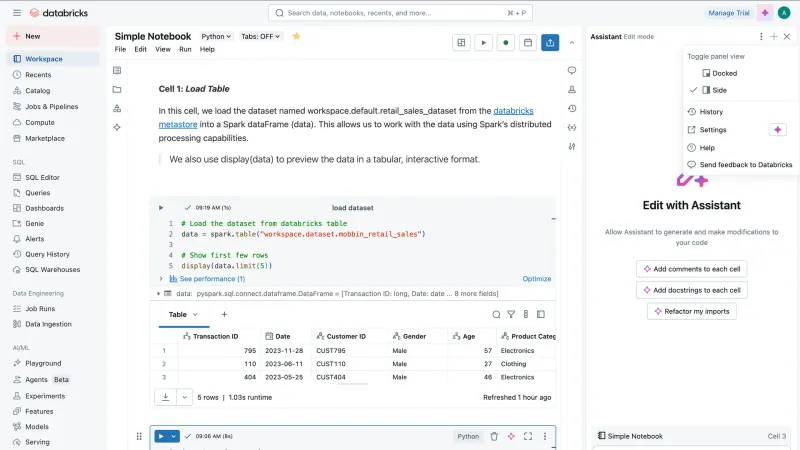Open the notebook Help menu

[x=207, y=49]
